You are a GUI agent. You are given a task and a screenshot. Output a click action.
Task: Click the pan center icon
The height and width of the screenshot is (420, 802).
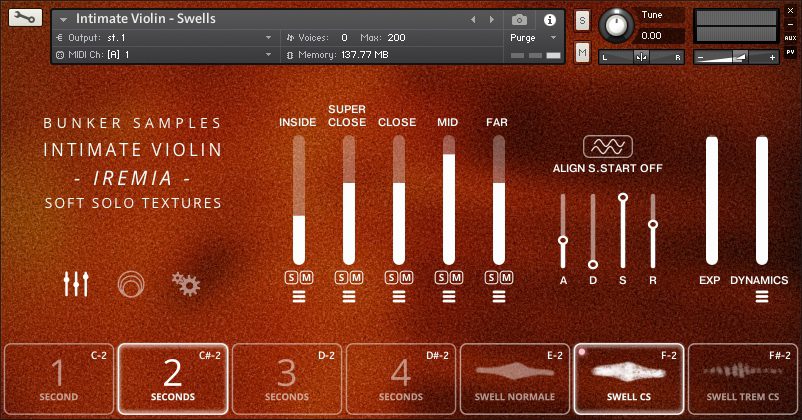(641, 57)
